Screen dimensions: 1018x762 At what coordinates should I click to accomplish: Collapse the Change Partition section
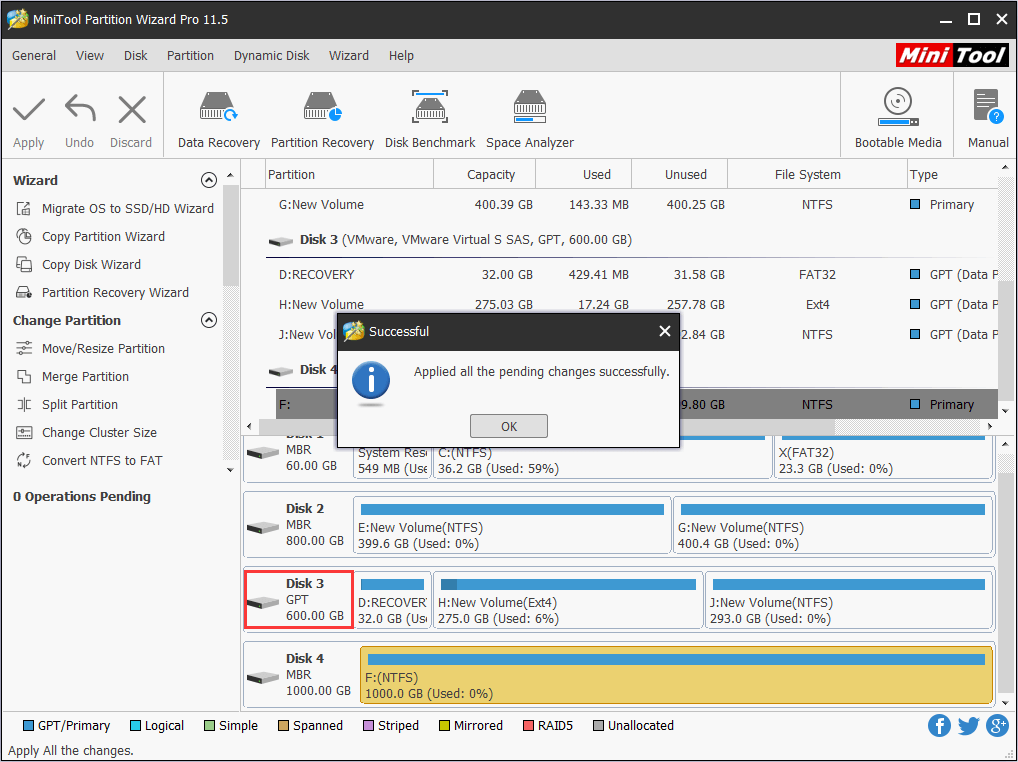tap(208, 320)
